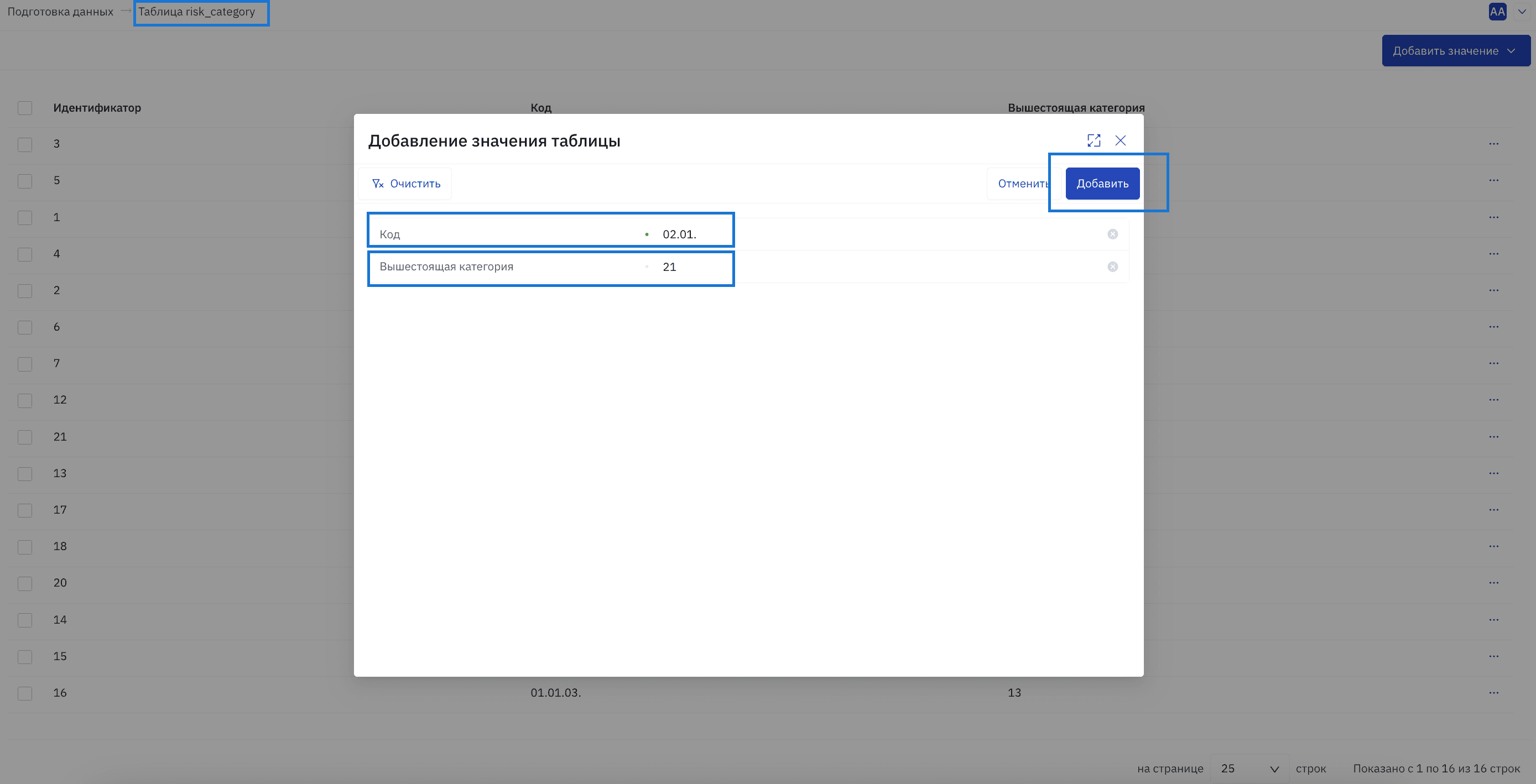Open the actions menu for row 20
This screenshot has height=784, width=1536.
point(1493,583)
